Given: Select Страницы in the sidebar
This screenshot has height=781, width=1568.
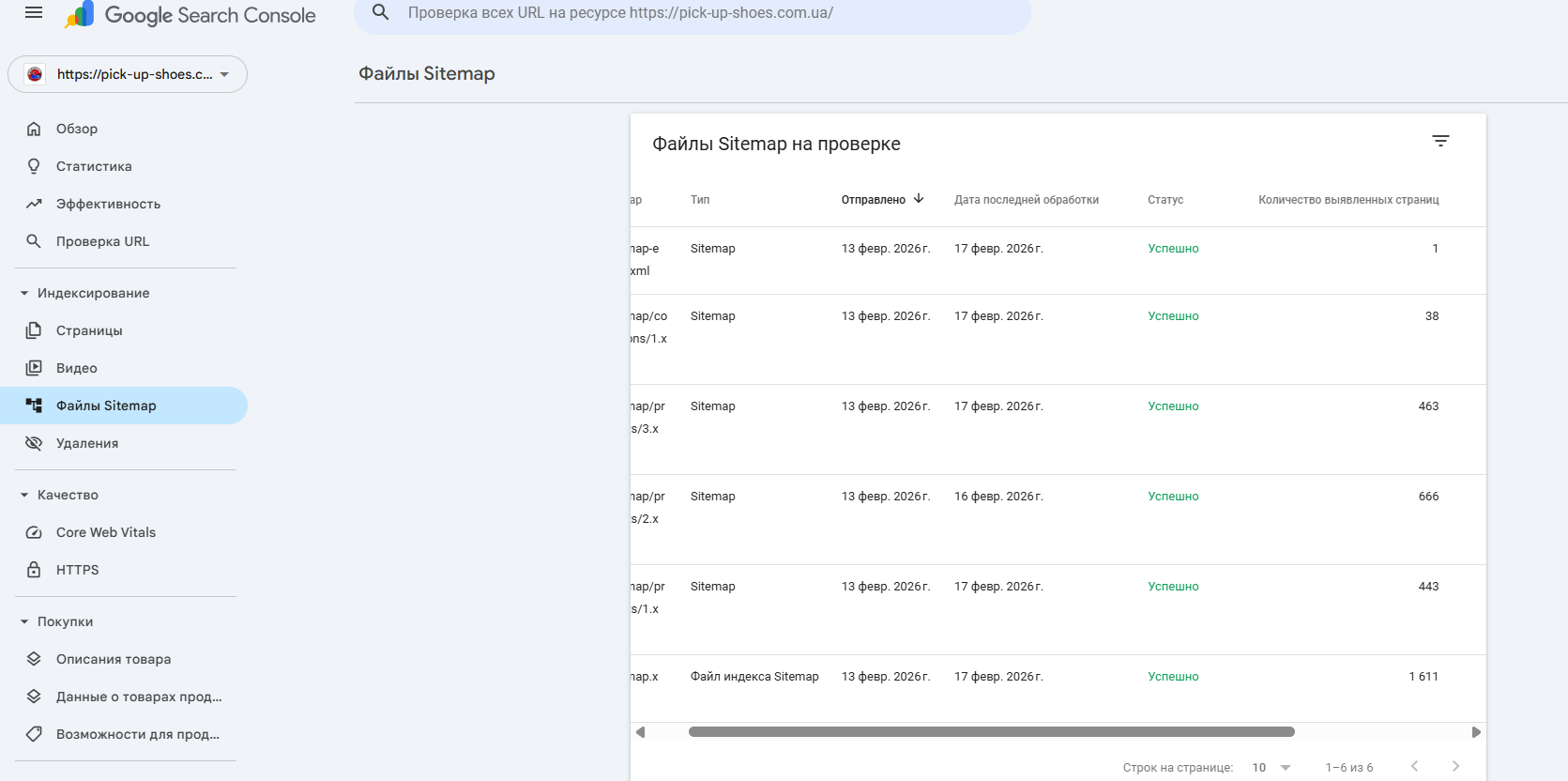Looking at the screenshot, I should [89, 330].
